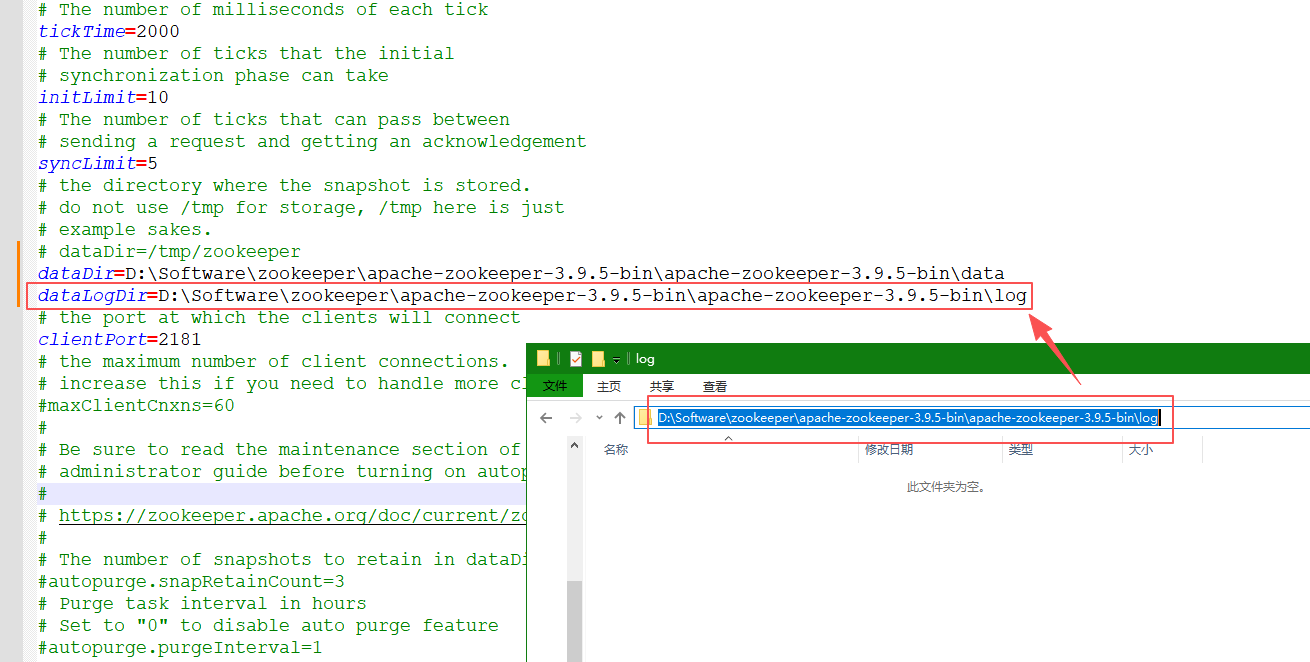
Task: Open the Customize Quick Access Toolbar dropdown
Action: 617,359
